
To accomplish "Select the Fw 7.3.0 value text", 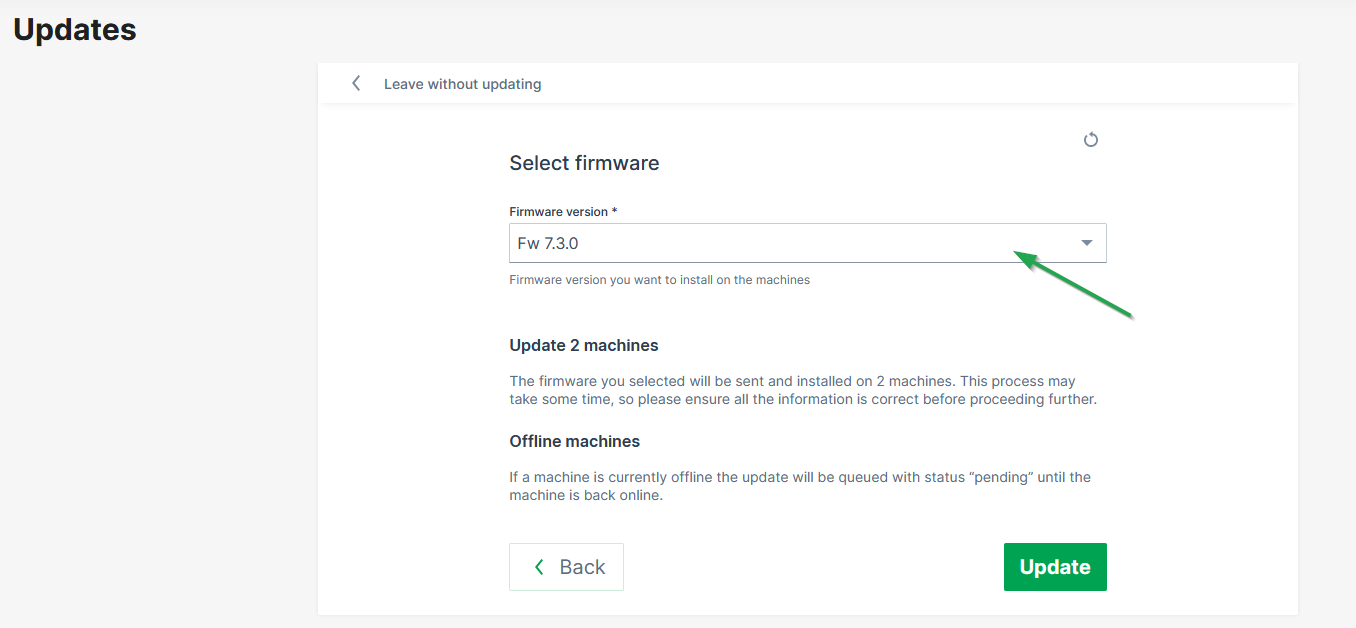I will [x=547, y=243].
